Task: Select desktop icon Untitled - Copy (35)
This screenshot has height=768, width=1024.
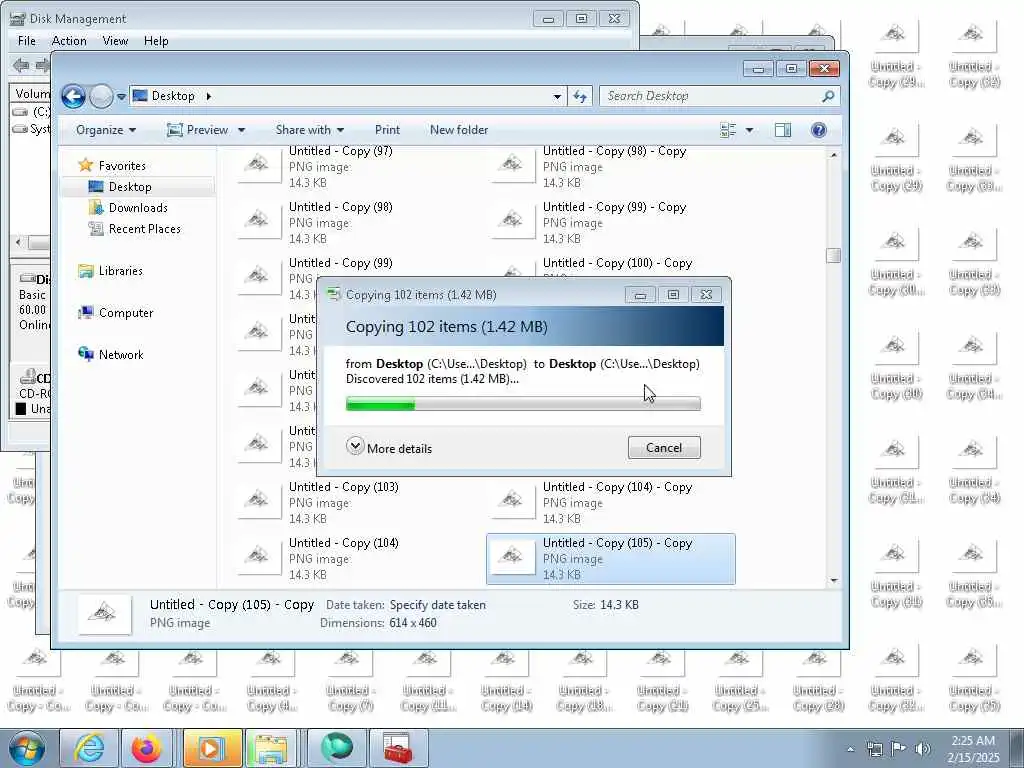Action: [x=974, y=679]
